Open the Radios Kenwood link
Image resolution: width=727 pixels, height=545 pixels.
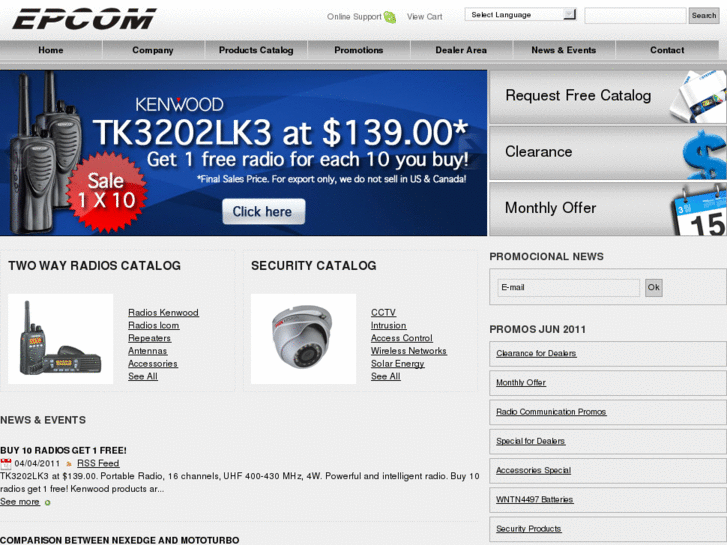(x=164, y=313)
